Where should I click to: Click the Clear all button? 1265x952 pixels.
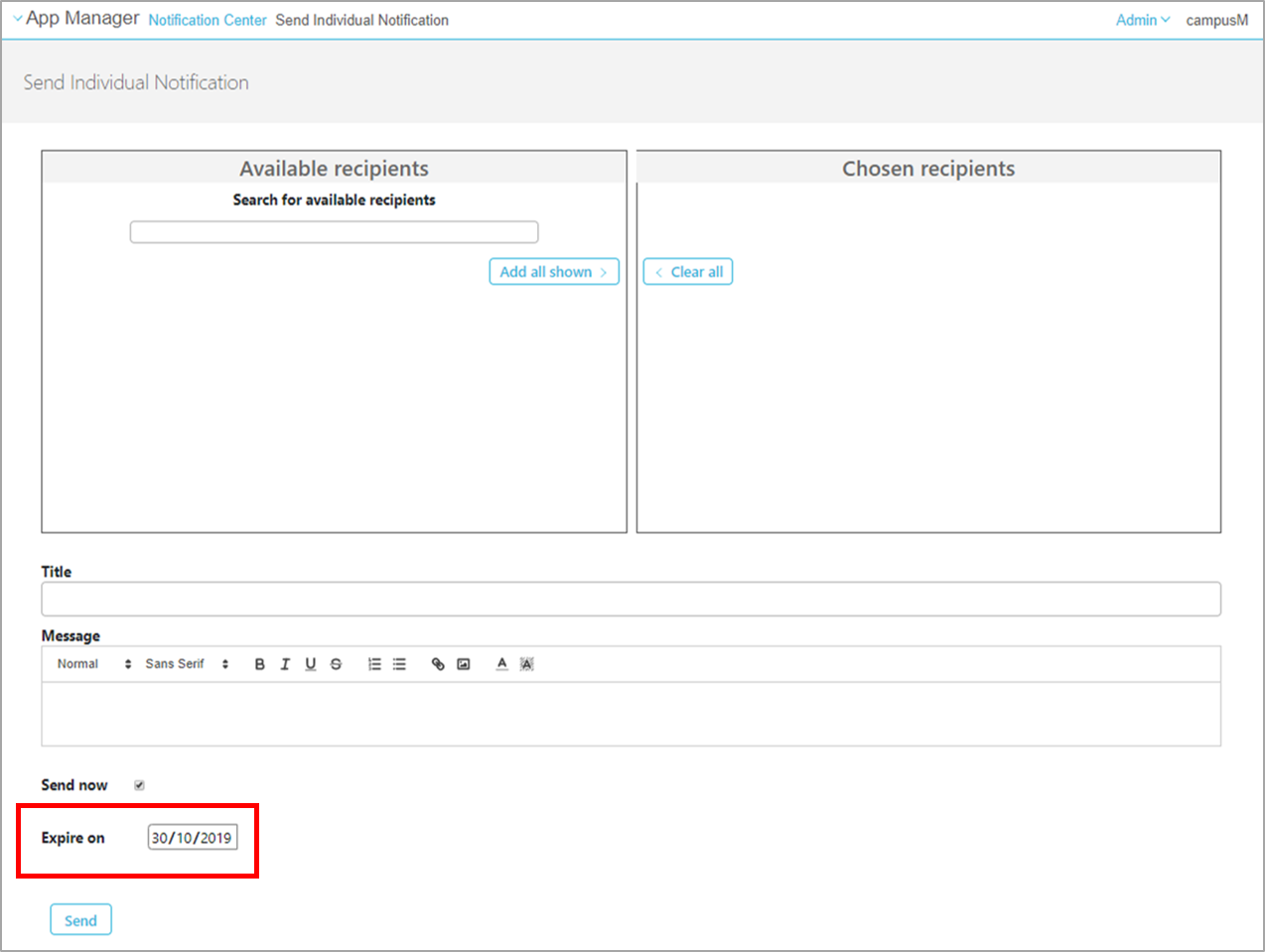pos(688,272)
